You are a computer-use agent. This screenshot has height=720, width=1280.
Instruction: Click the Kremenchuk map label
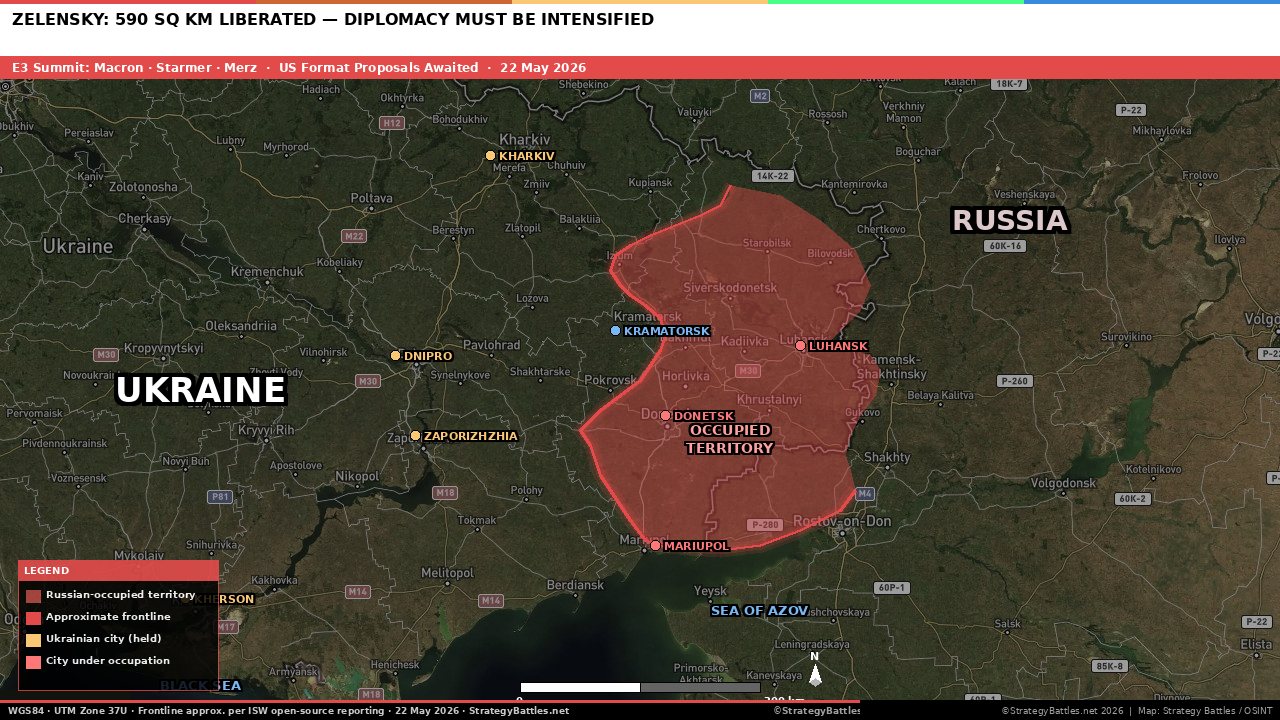coord(267,272)
